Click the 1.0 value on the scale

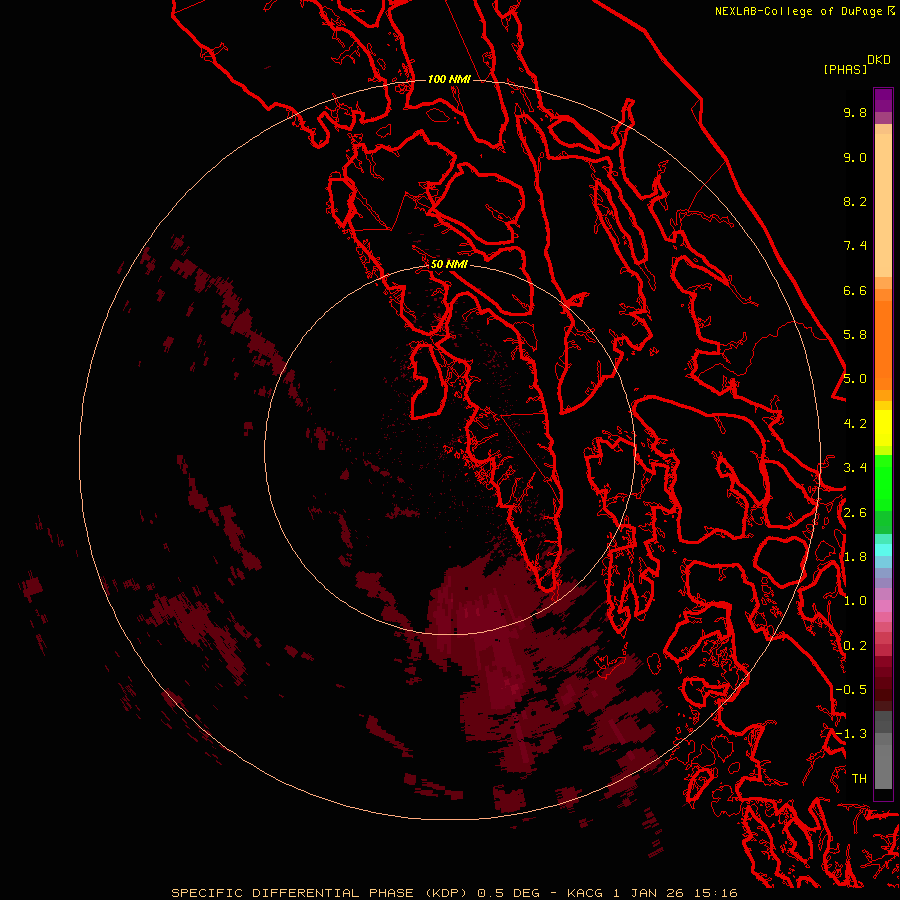(x=855, y=601)
